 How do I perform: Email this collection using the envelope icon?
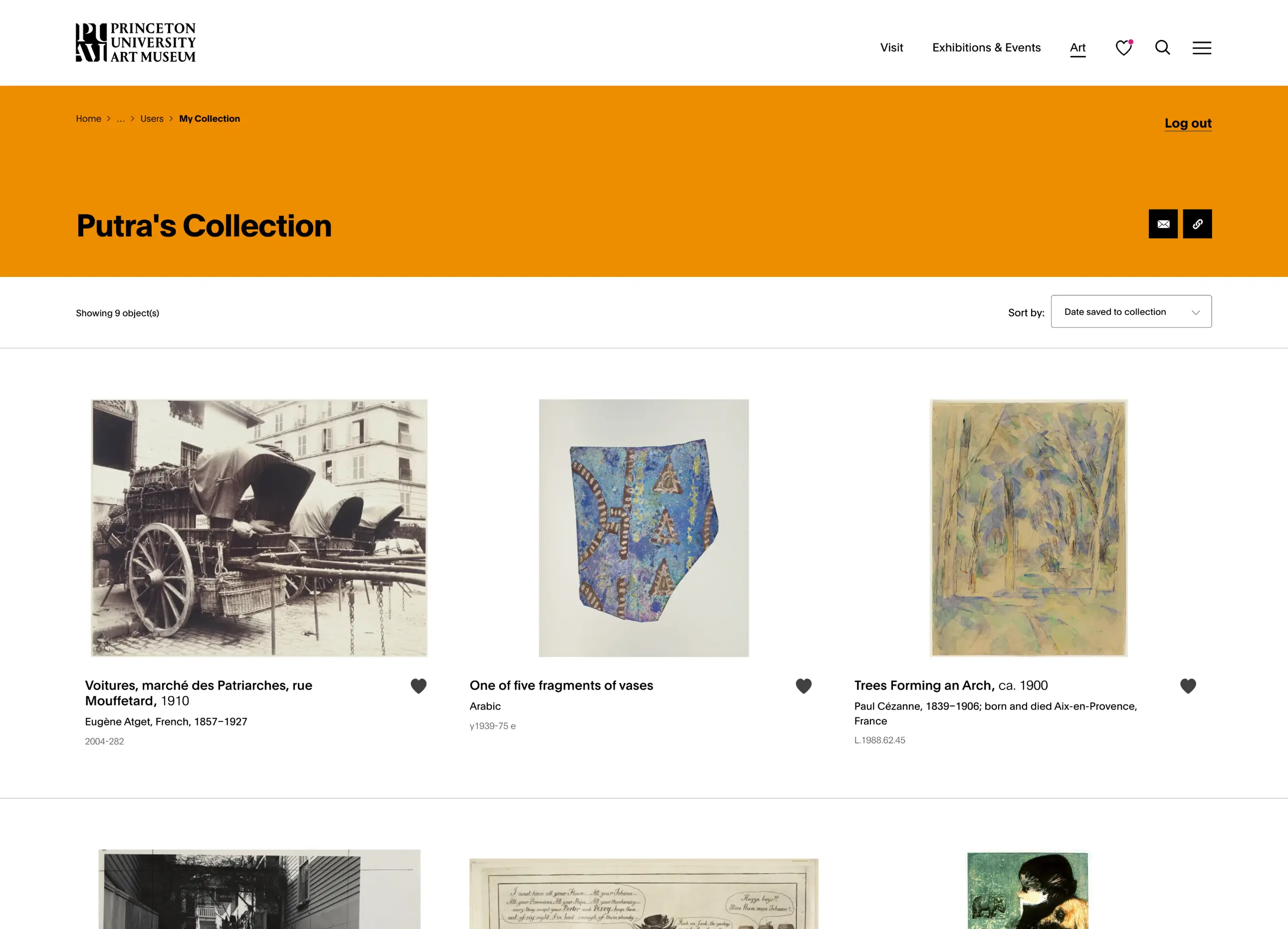pyautogui.click(x=1162, y=224)
